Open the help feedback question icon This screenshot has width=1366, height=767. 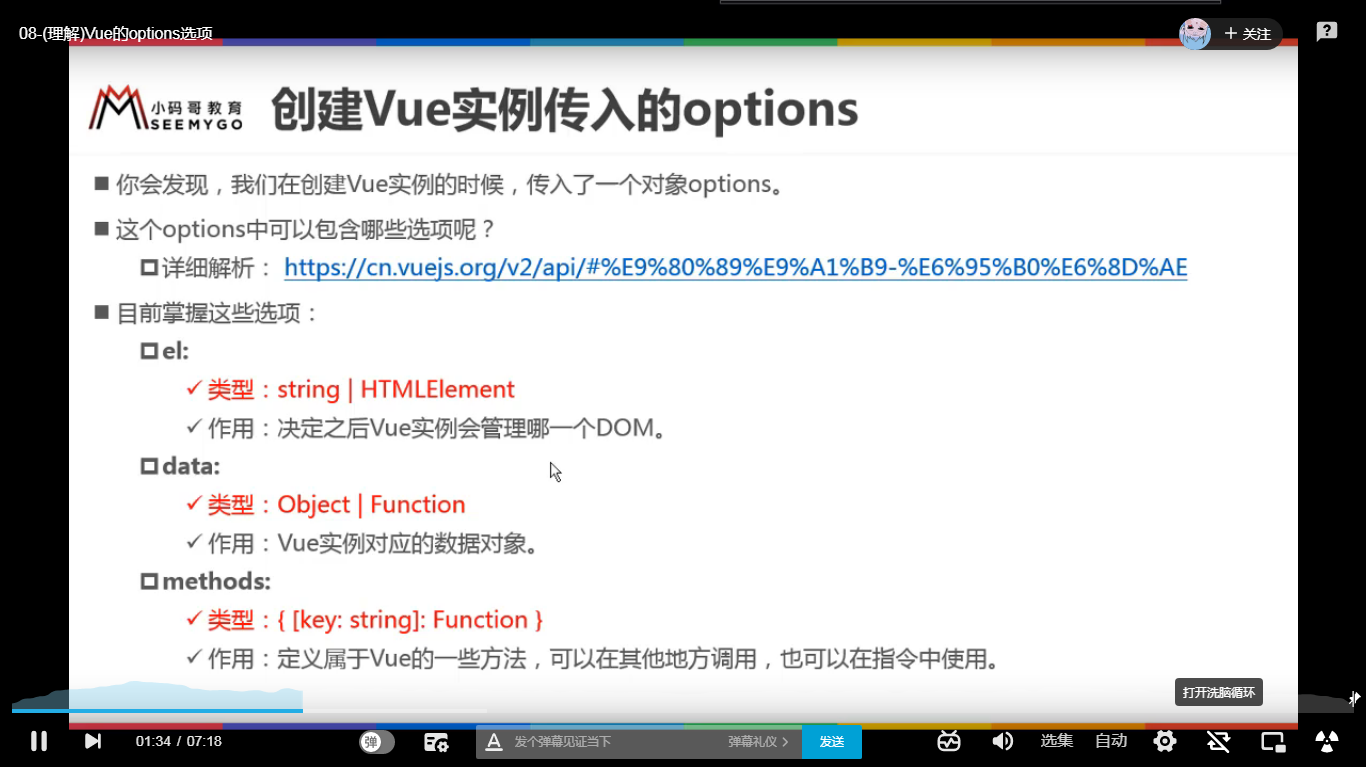[1327, 32]
